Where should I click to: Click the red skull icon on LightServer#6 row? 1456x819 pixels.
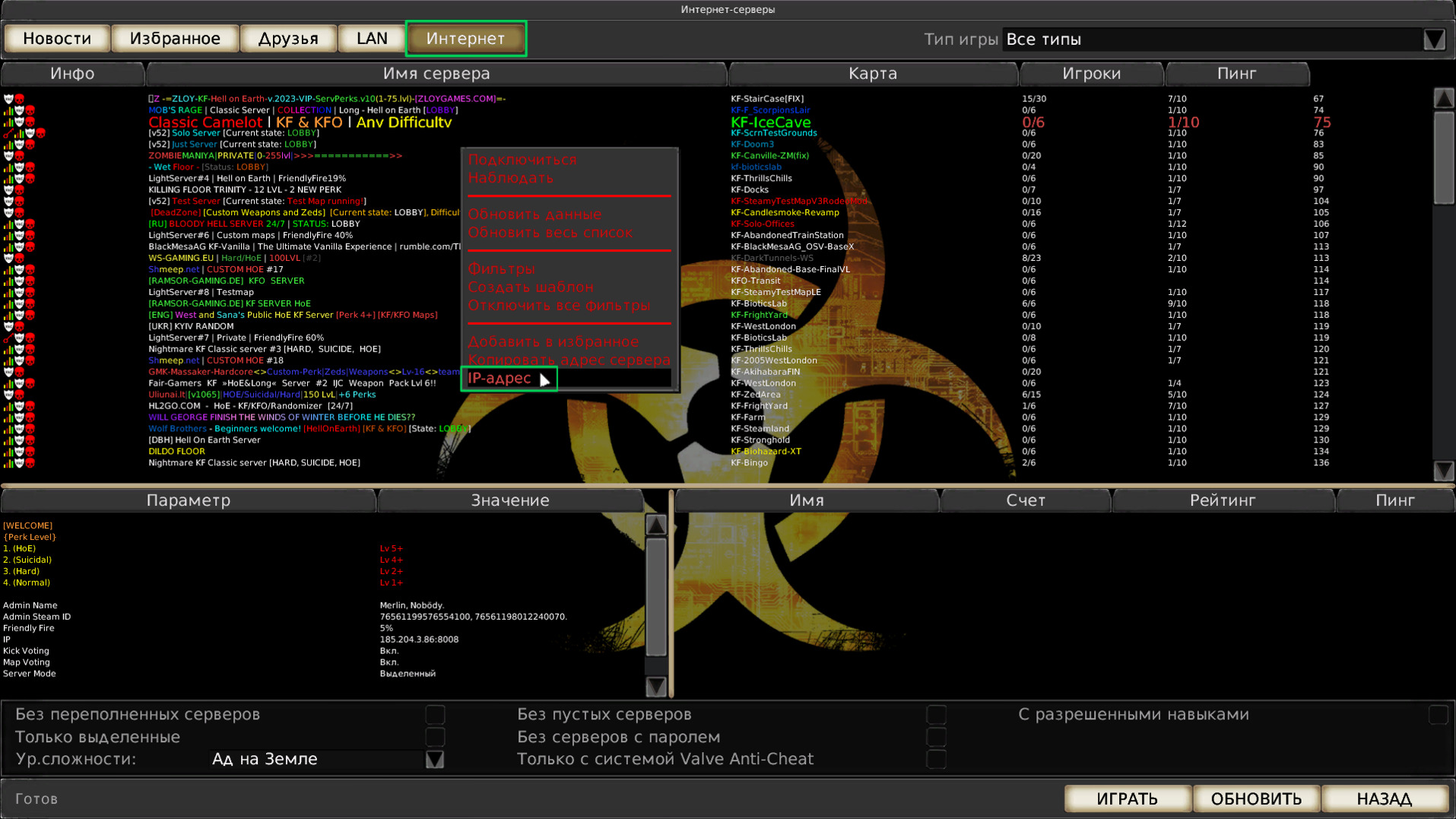30,236
